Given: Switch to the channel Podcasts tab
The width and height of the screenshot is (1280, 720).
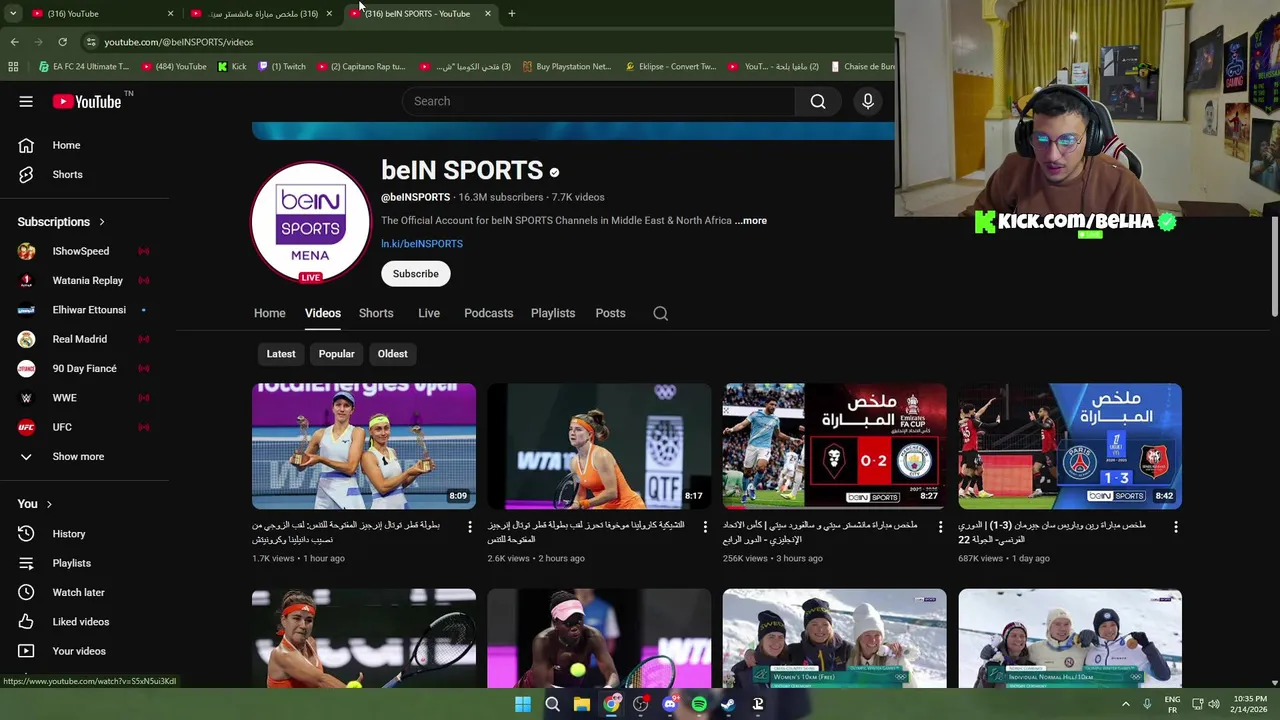Looking at the screenshot, I should coord(488,313).
